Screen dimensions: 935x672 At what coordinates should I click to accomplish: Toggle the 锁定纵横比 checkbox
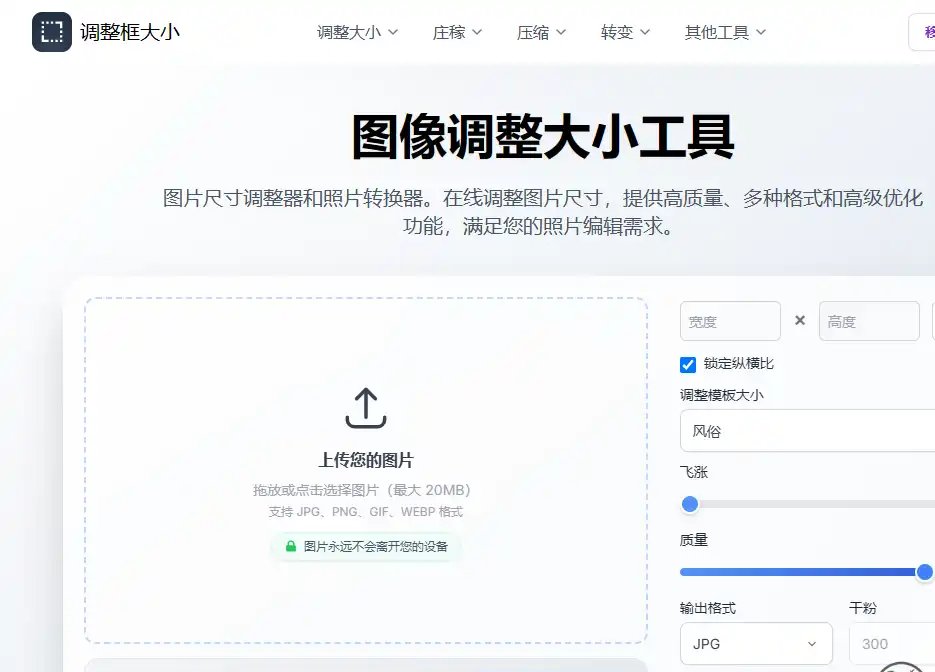click(688, 364)
